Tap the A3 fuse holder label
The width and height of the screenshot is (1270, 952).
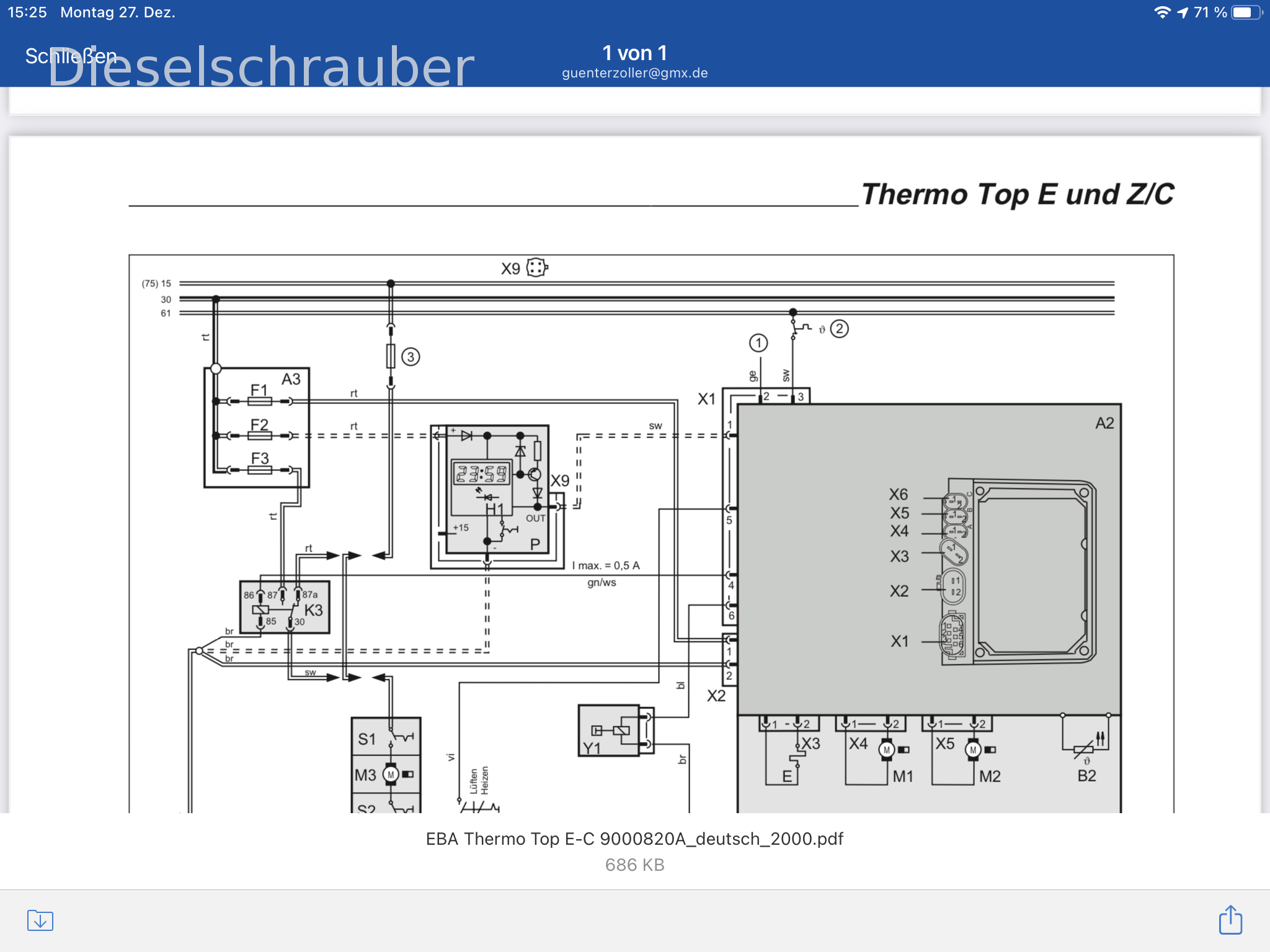click(x=291, y=379)
